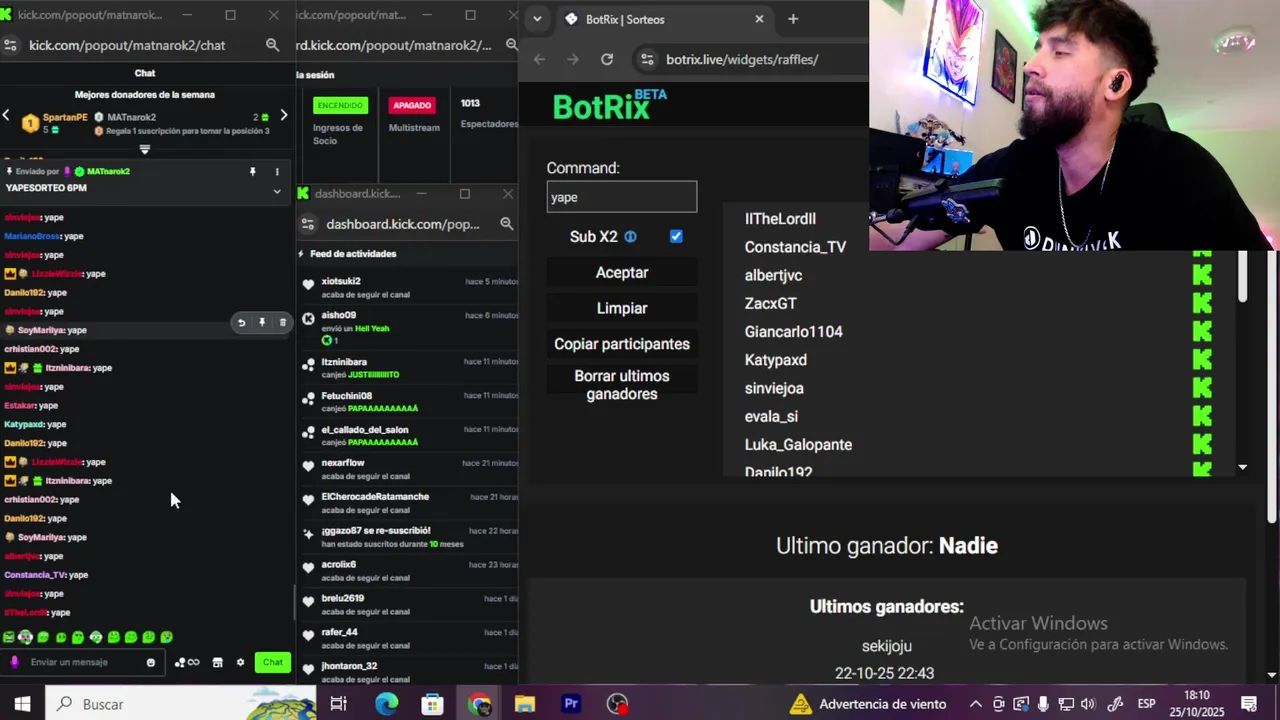Select participant ZacxGT in raffle list
Image resolution: width=1280 pixels, height=720 pixels.
click(x=770, y=303)
